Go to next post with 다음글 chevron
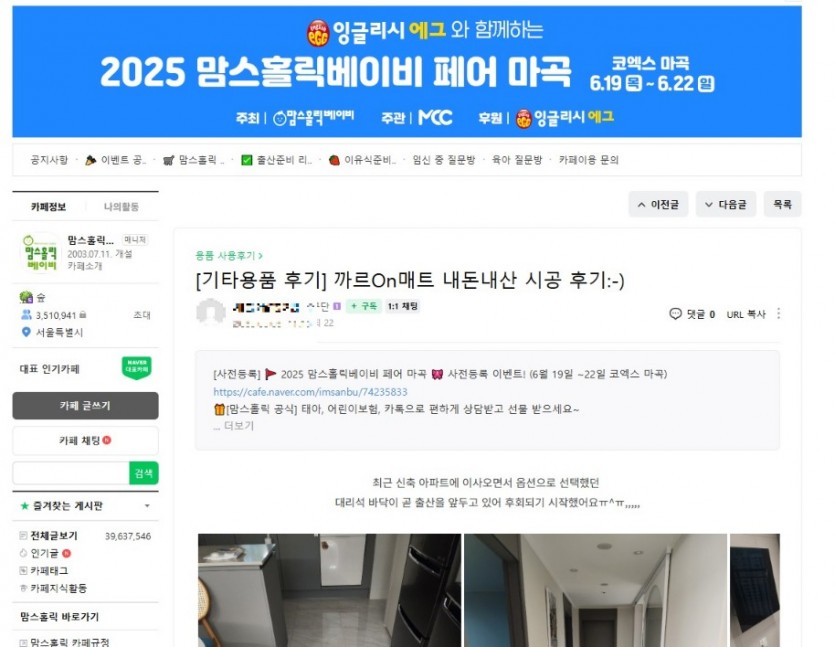Image resolution: width=835 pixels, height=647 pixels. tap(726, 204)
